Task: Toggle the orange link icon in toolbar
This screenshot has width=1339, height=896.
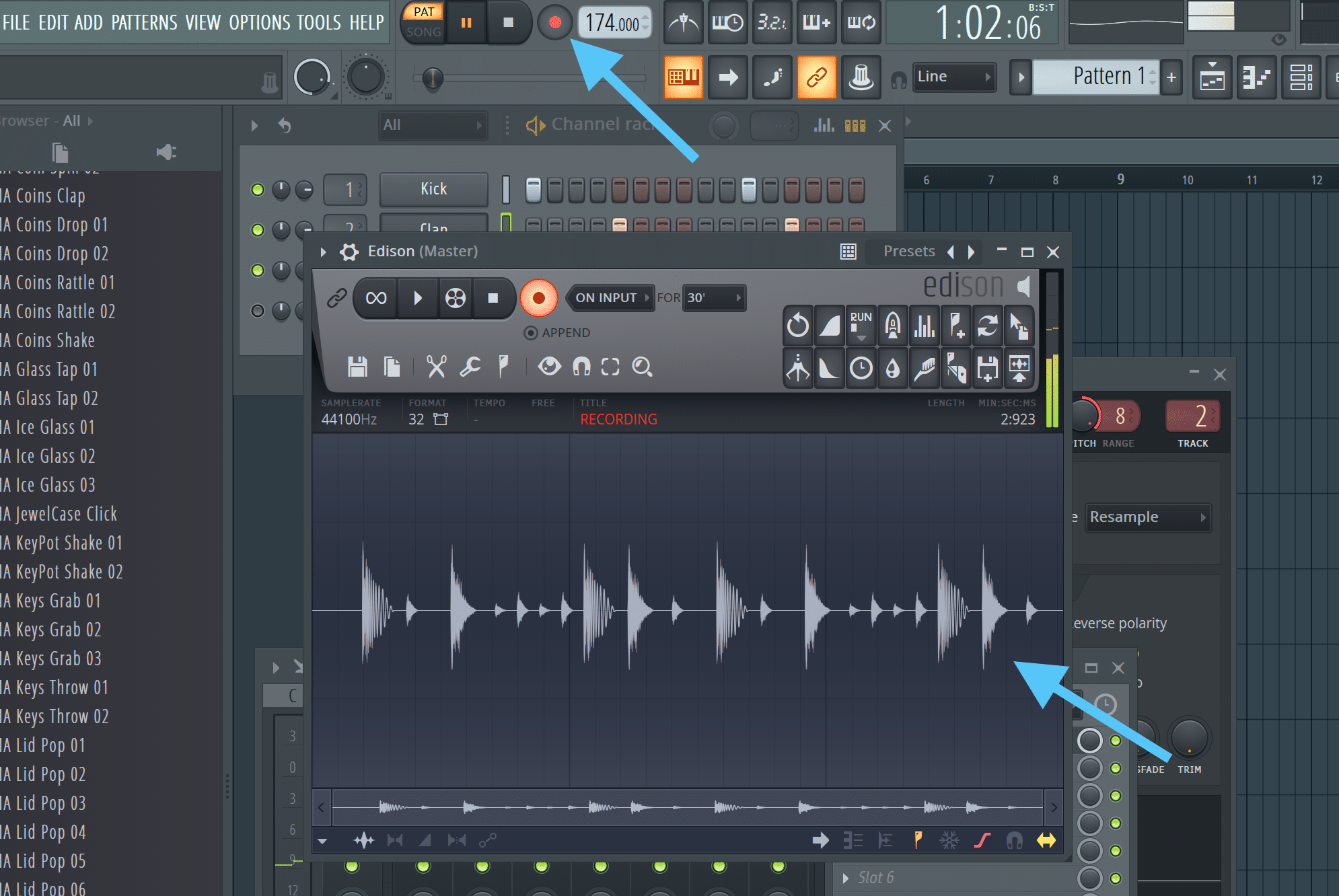Action: (x=816, y=77)
